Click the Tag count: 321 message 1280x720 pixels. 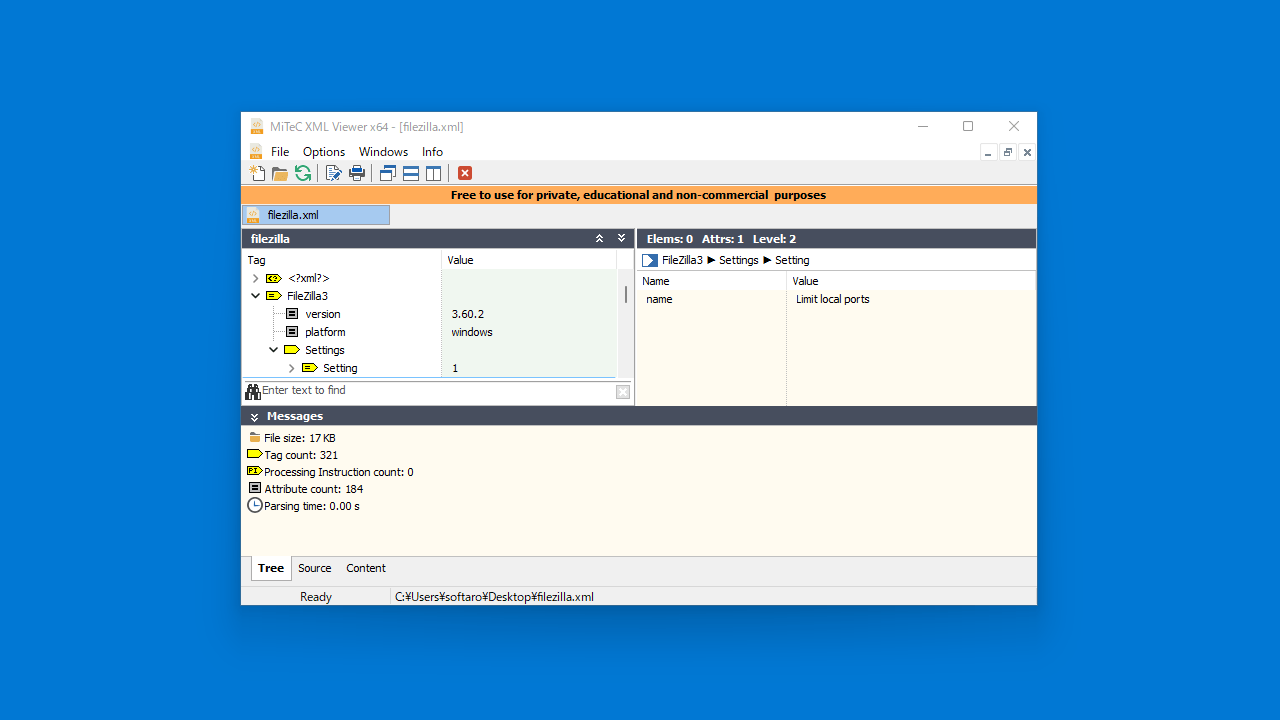[x=301, y=455]
